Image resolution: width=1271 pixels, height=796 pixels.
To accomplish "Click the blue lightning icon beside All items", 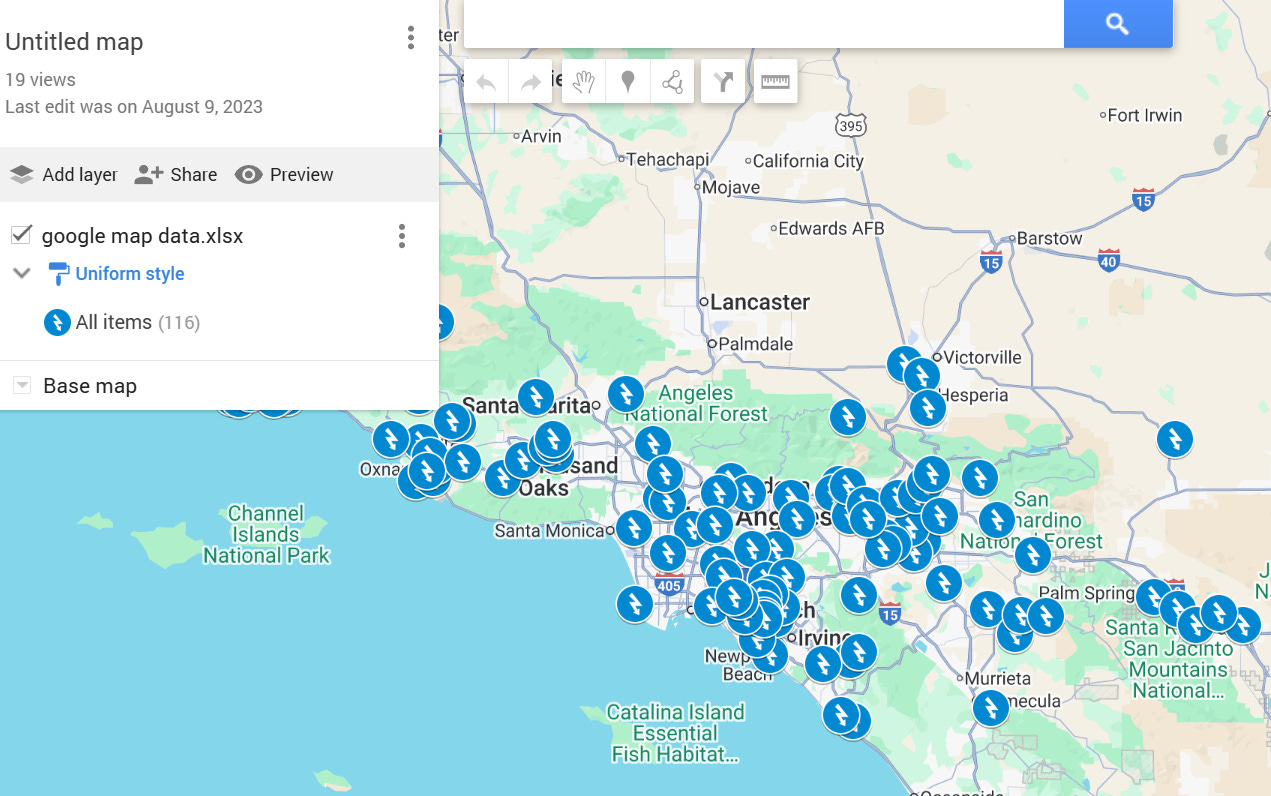I will coord(58,323).
